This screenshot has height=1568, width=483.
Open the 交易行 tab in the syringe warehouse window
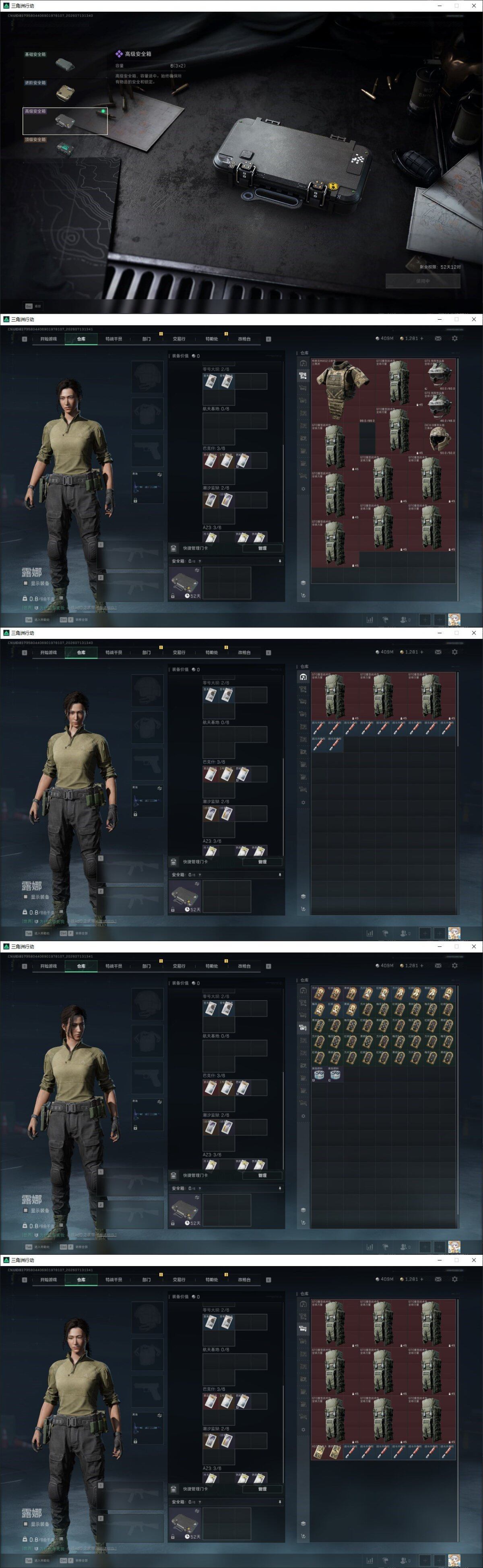tap(179, 653)
